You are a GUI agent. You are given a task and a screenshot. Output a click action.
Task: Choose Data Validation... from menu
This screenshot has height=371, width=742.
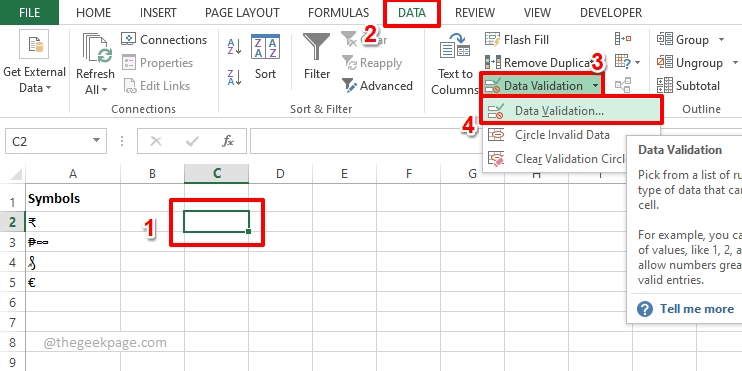(571, 111)
